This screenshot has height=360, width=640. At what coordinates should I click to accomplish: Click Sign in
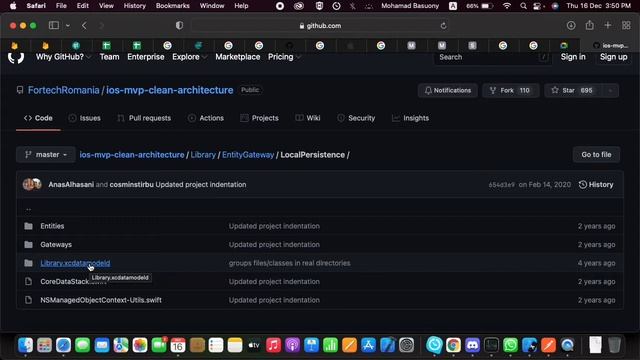click(x=573, y=57)
